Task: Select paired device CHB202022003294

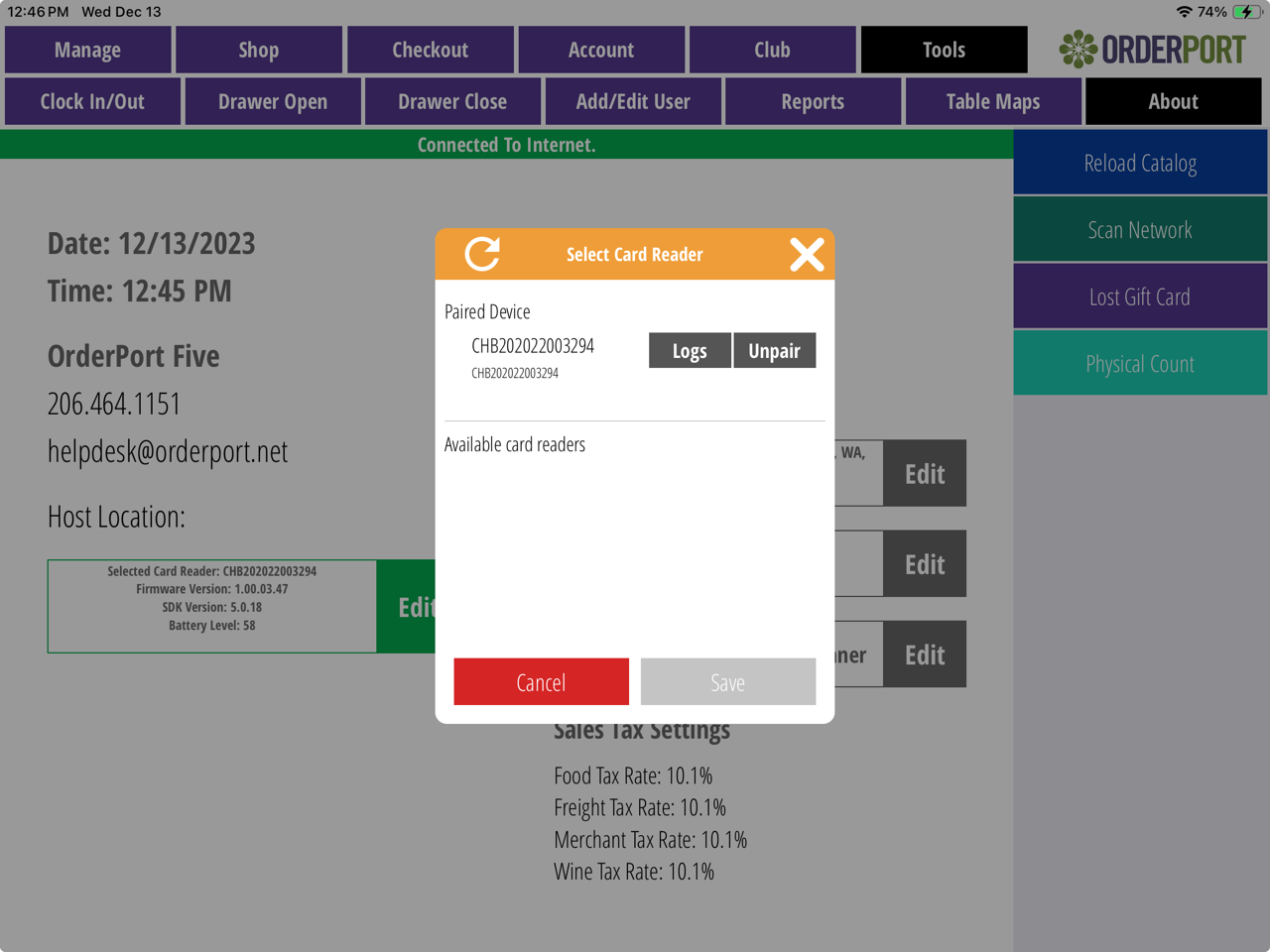Action: [533, 357]
